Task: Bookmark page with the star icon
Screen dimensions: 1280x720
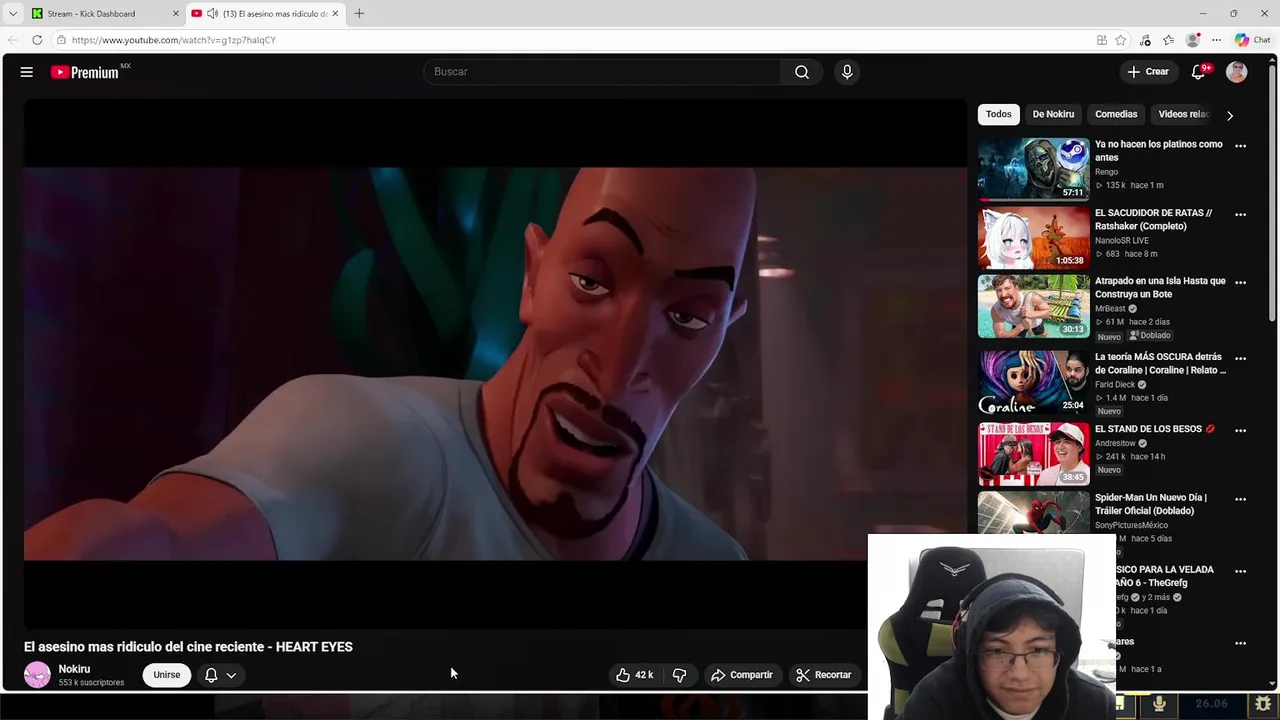Action: [x=1121, y=40]
